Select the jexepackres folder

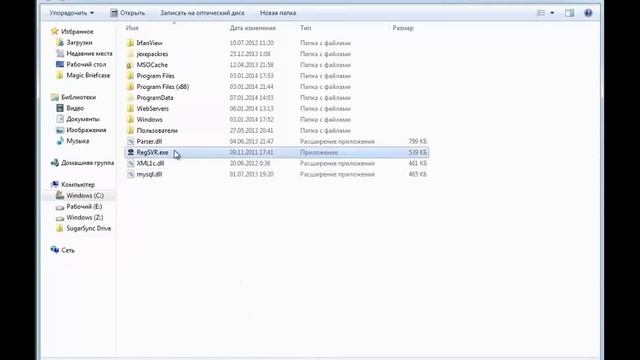tap(152, 54)
